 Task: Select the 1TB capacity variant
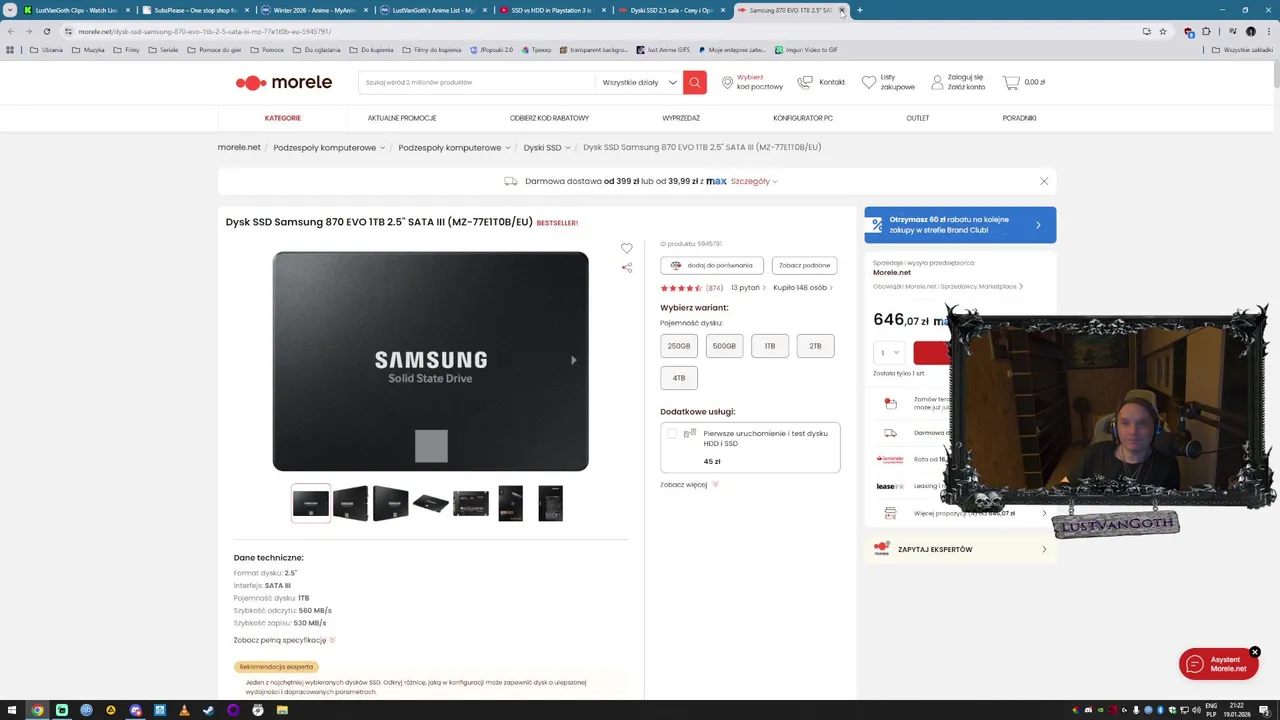(770, 346)
